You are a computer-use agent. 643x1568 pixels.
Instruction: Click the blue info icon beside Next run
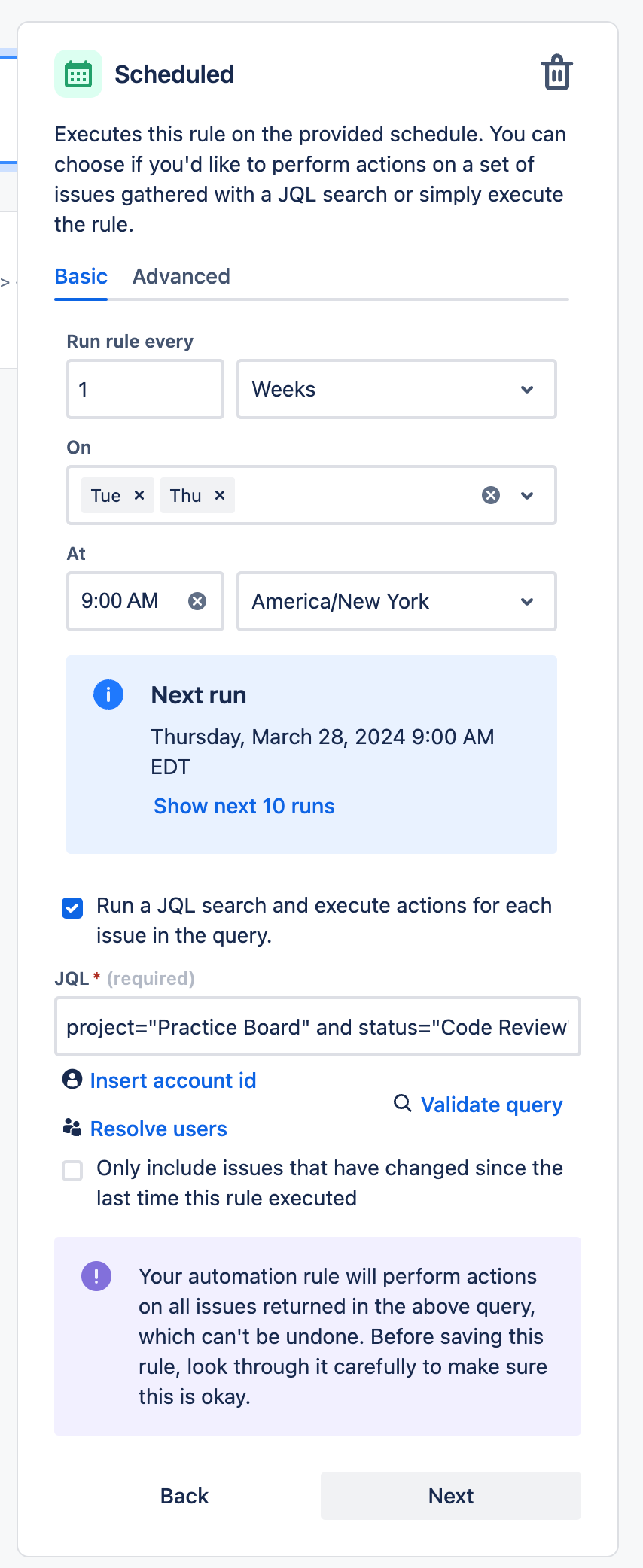pos(108,694)
